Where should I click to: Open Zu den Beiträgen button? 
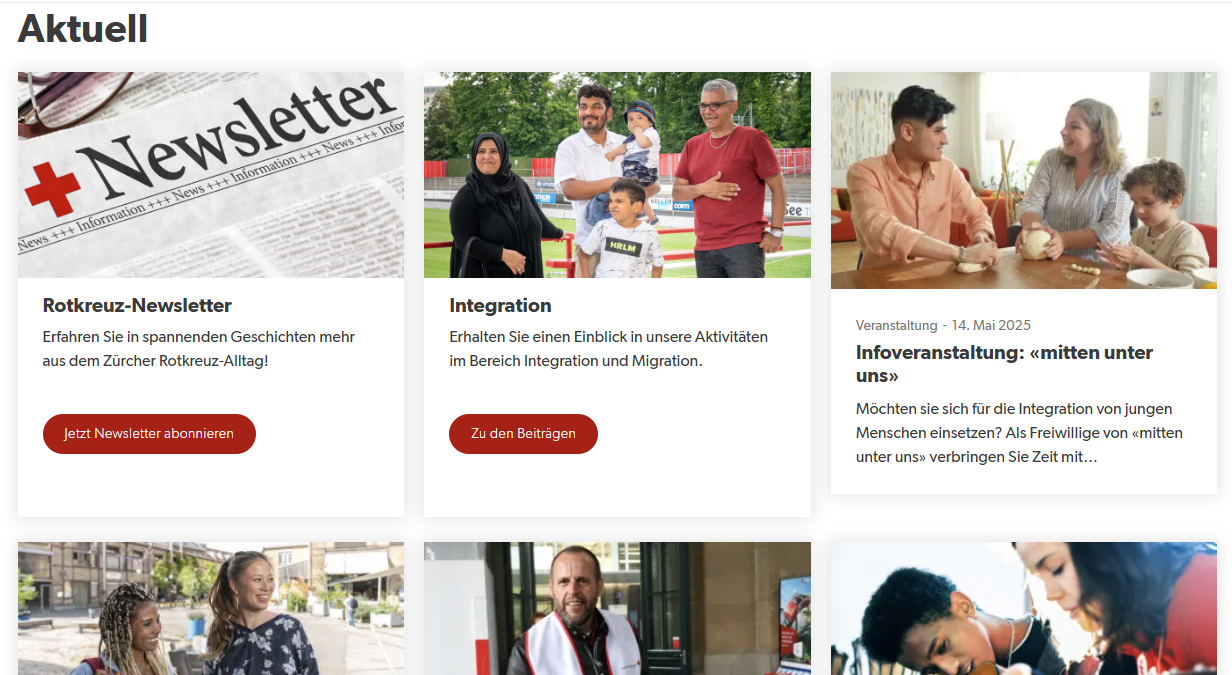click(x=523, y=434)
